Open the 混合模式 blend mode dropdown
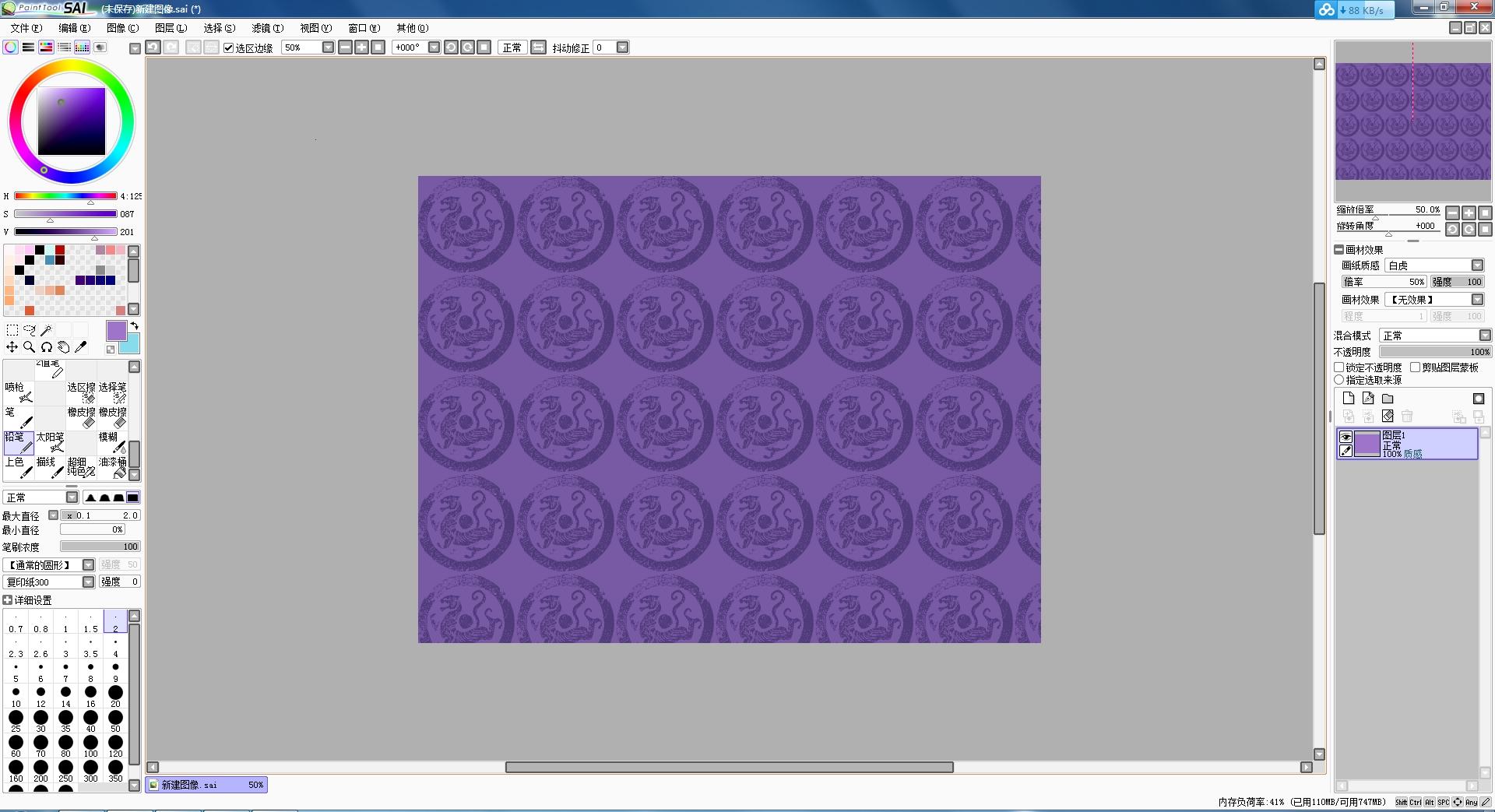1495x812 pixels. click(x=1485, y=336)
